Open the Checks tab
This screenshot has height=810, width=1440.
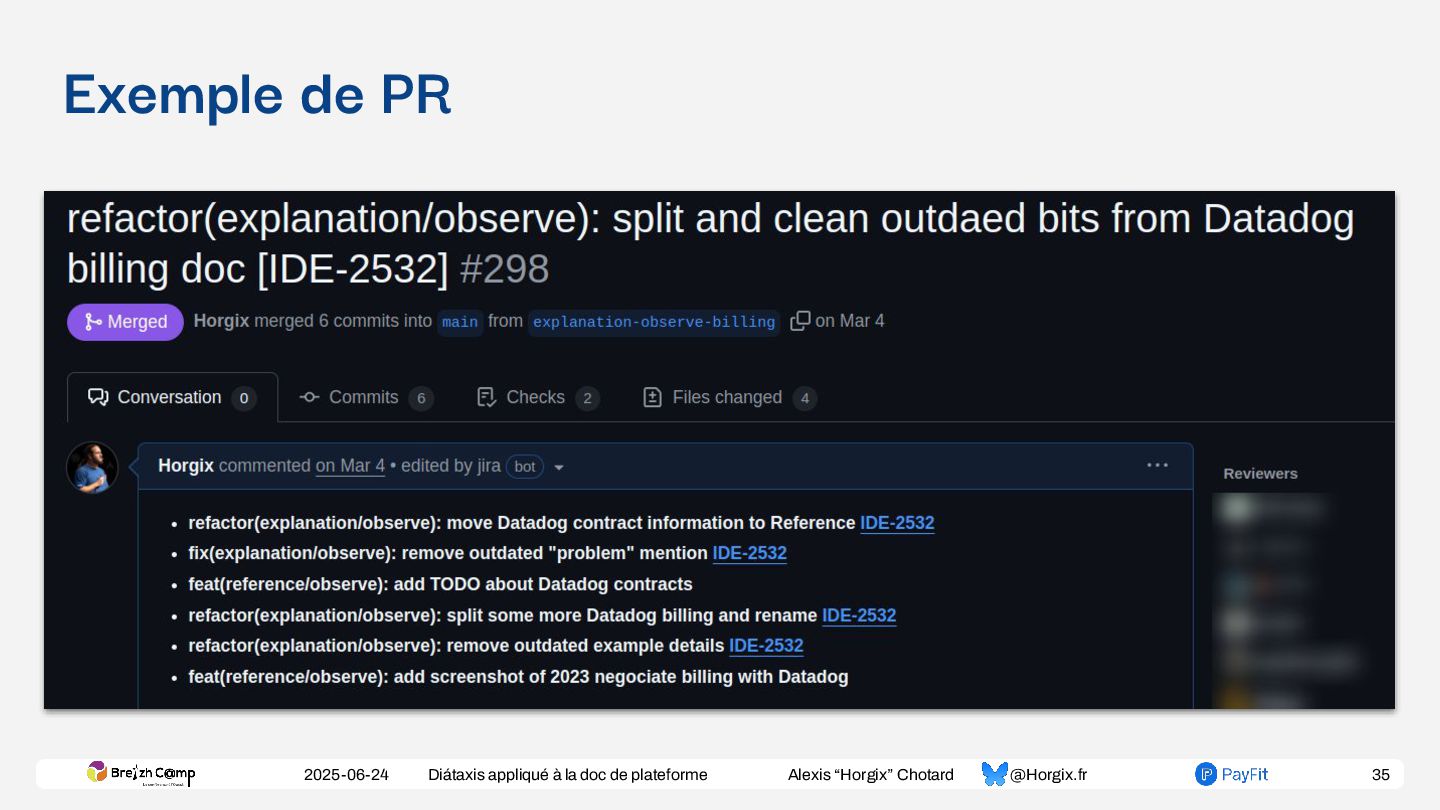click(x=538, y=398)
